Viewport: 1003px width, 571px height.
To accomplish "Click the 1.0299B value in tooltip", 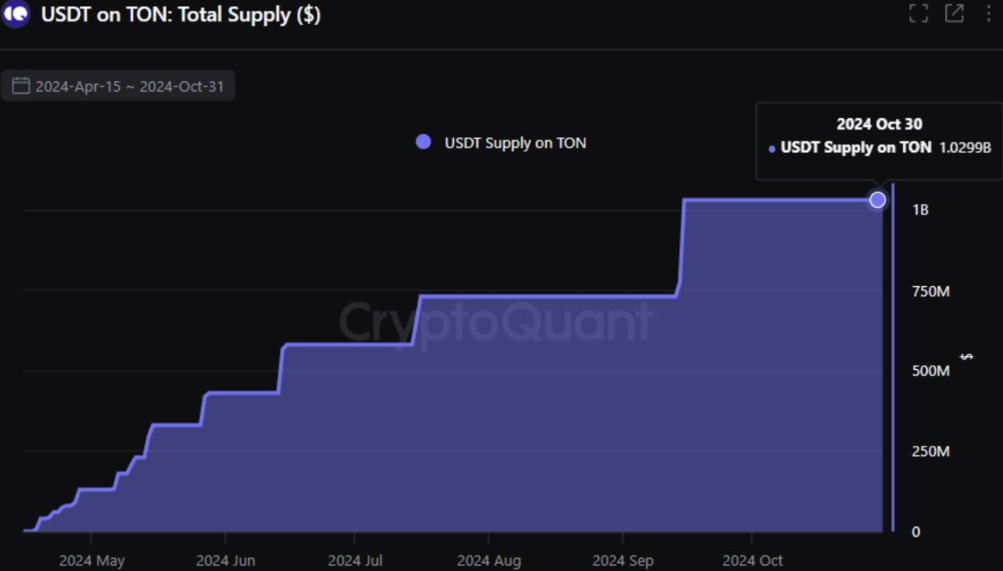I will (965, 148).
